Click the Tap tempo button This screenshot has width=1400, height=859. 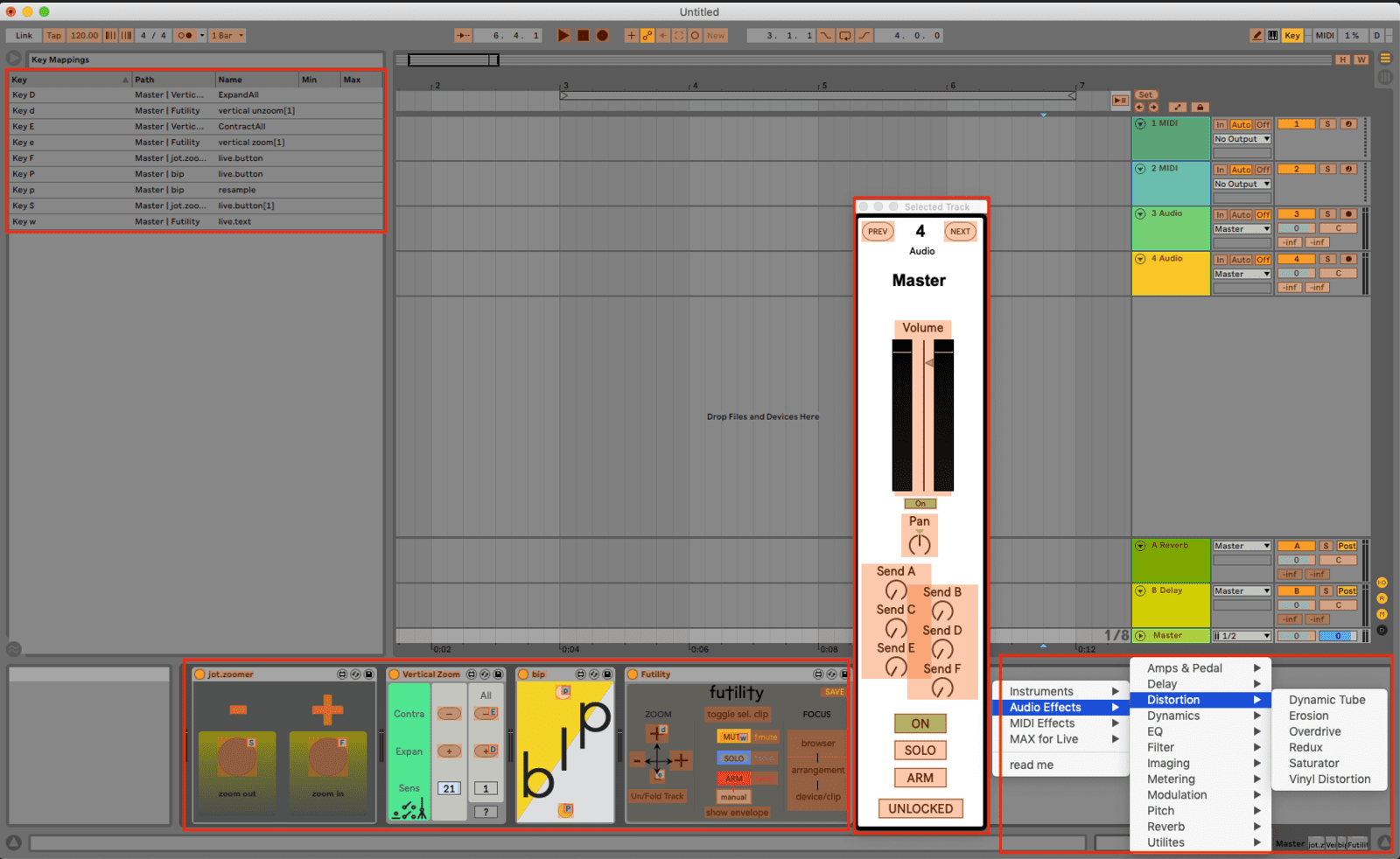pos(54,36)
